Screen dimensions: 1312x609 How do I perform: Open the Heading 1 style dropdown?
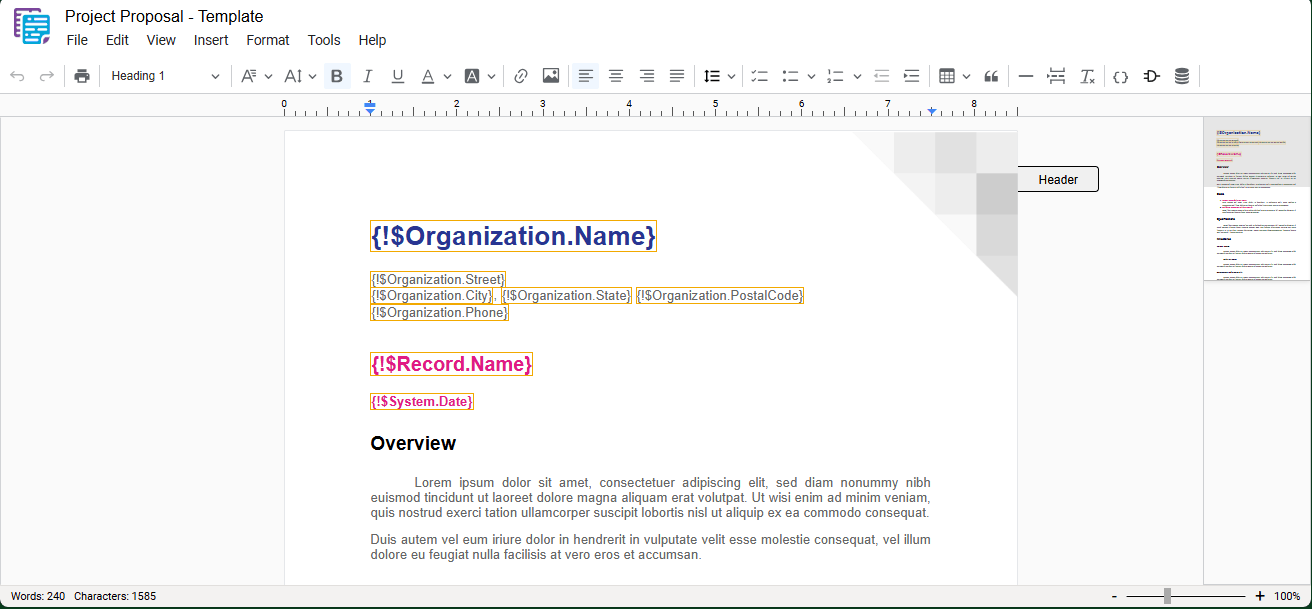click(165, 76)
